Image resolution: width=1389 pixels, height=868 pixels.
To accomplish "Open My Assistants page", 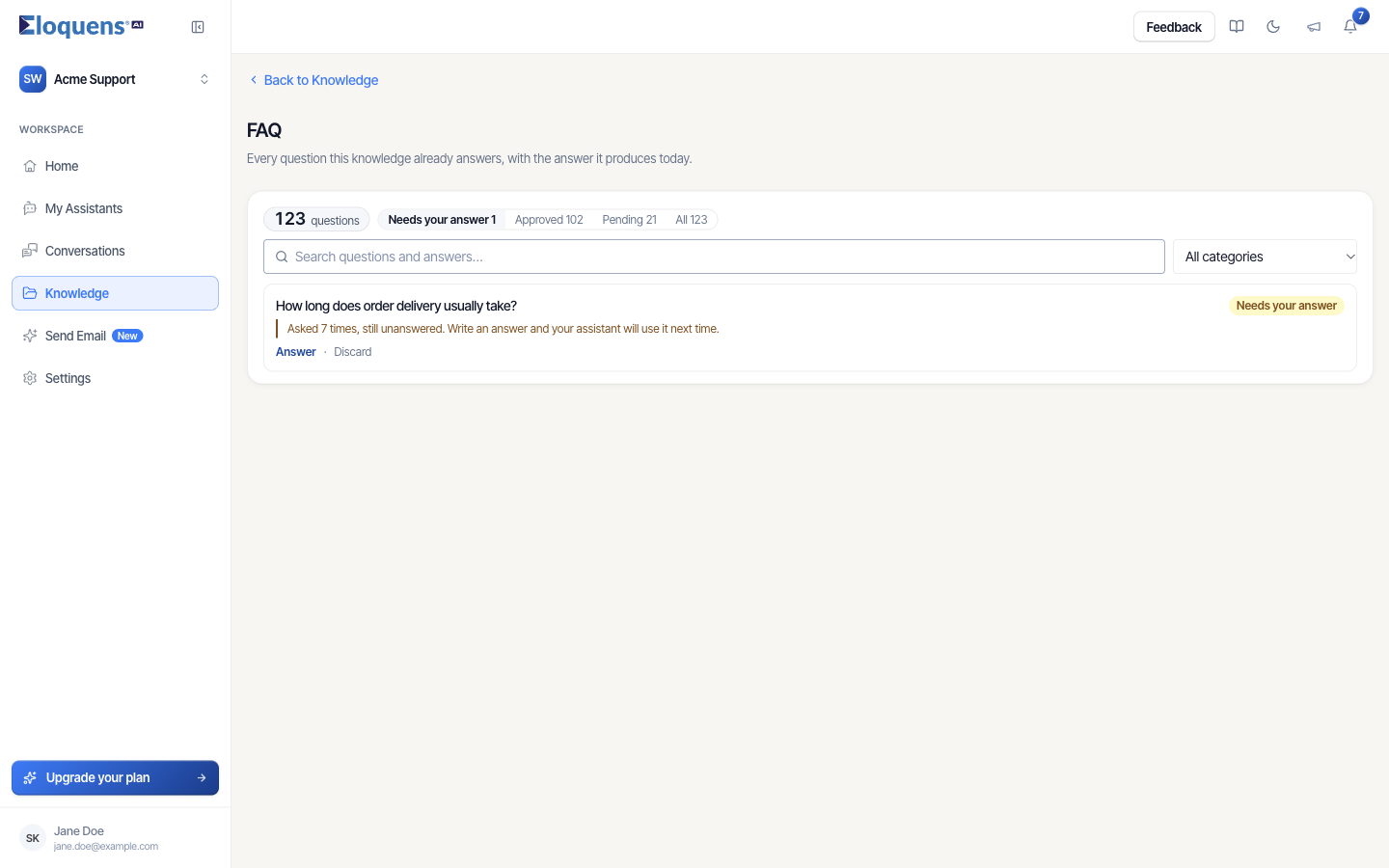I will click(115, 208).
